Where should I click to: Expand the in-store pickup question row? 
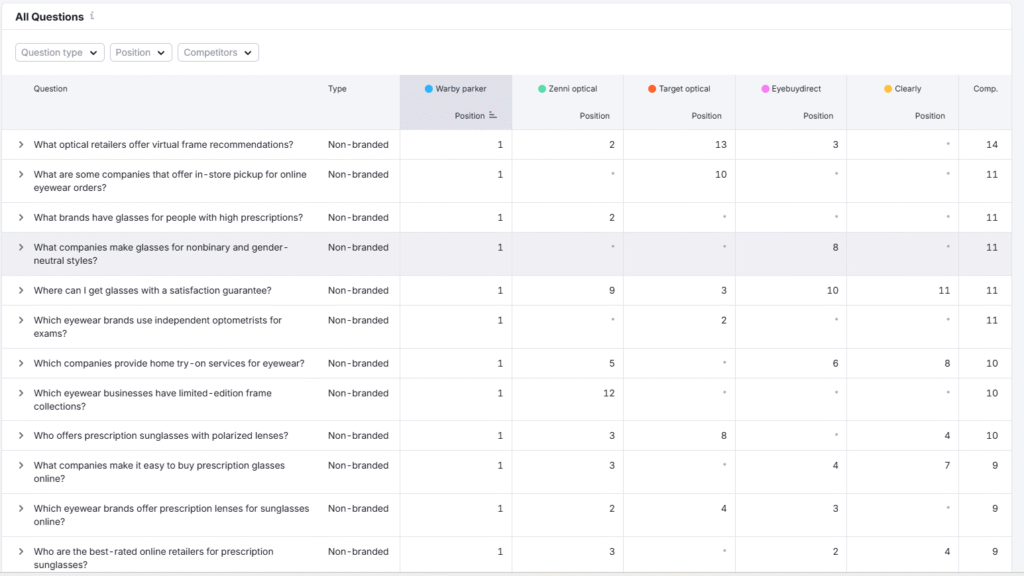[x=21, y=175]
